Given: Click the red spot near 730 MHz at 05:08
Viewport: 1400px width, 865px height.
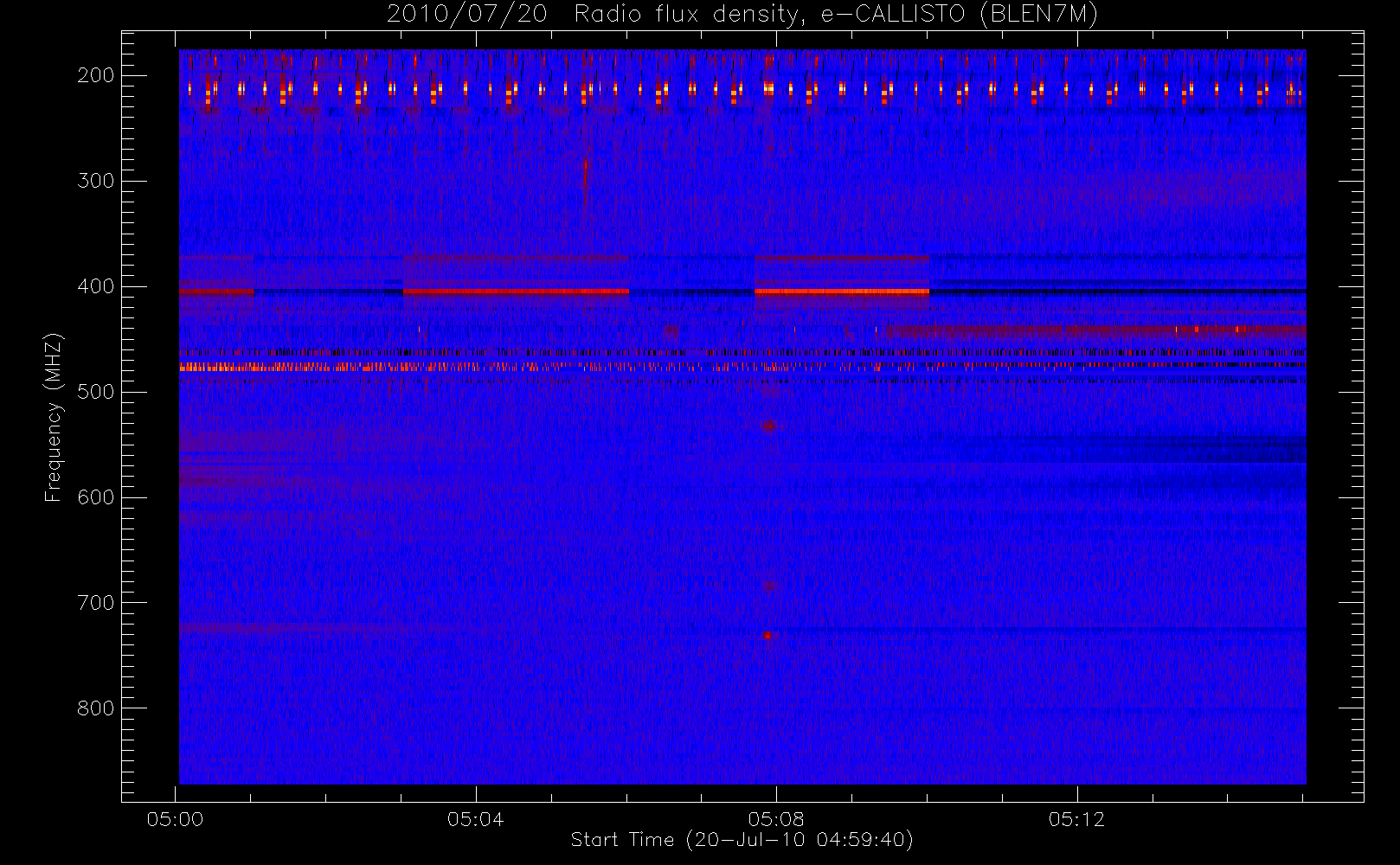Looking at the screenshot, I should pyautogui.click(x=767, y=635).
